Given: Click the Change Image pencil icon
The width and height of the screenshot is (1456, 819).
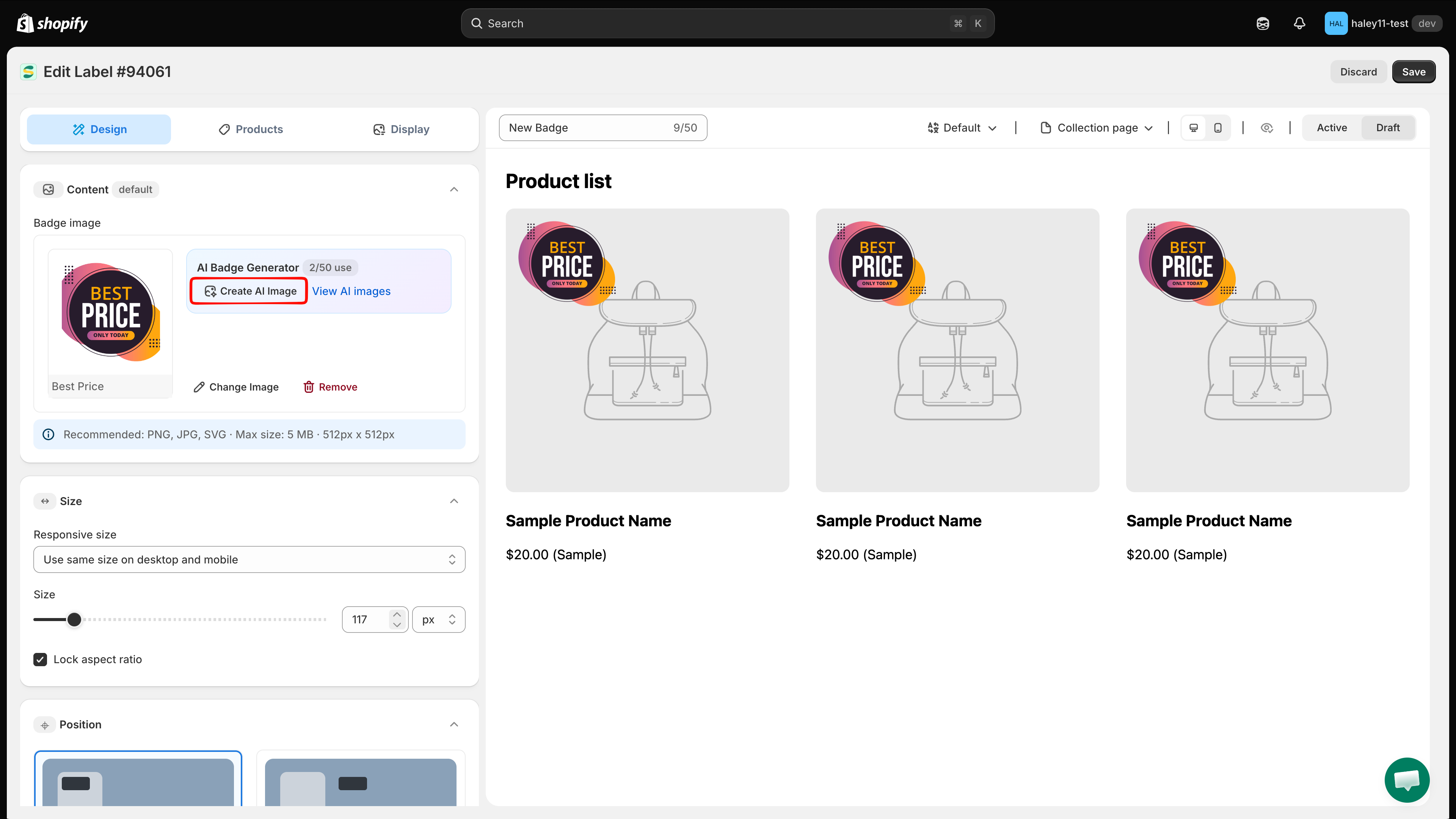Looking at the screenshot, I should 199,387.
